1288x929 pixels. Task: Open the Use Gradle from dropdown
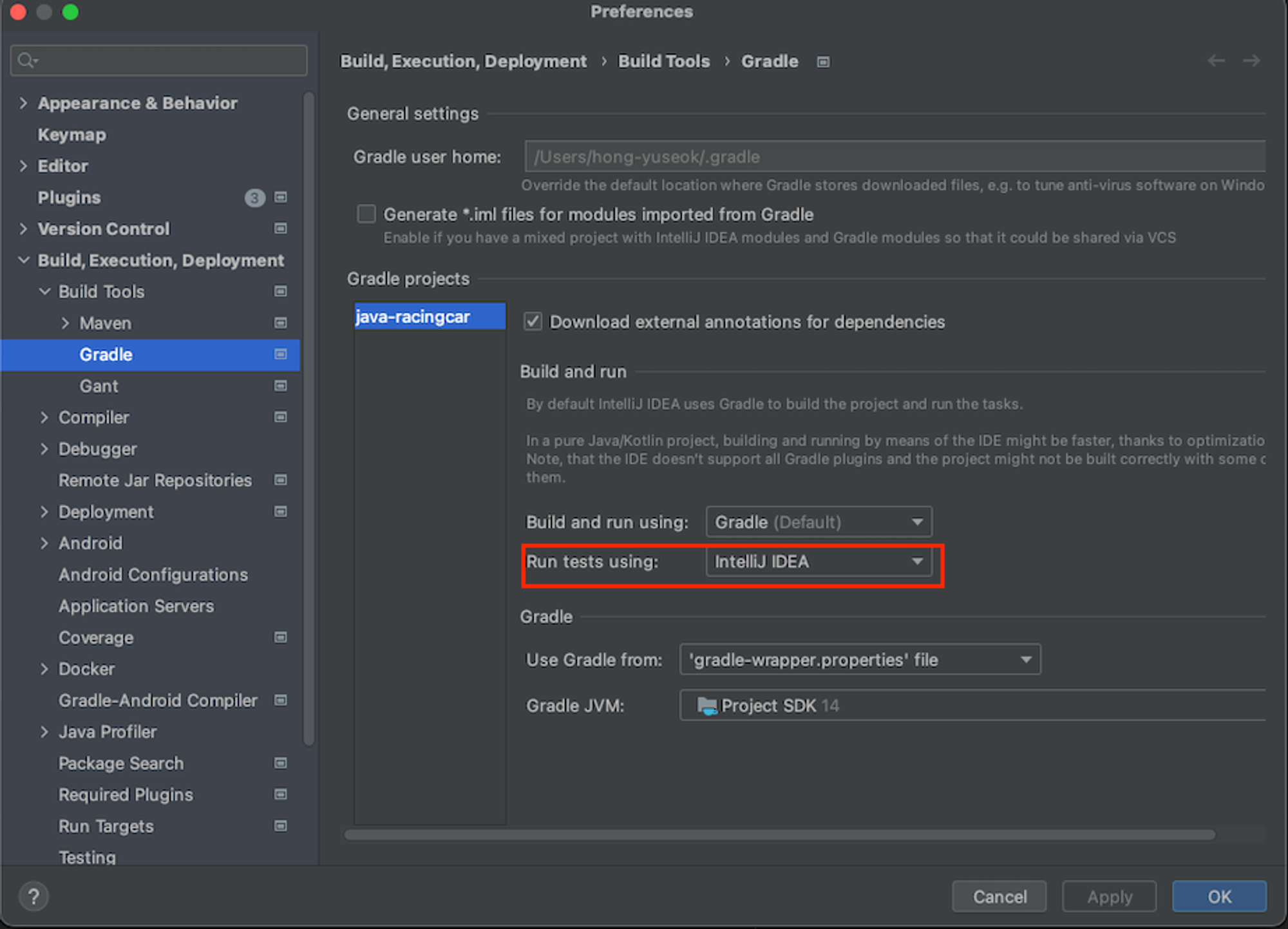pyautogui.click(x=860, y=660)
